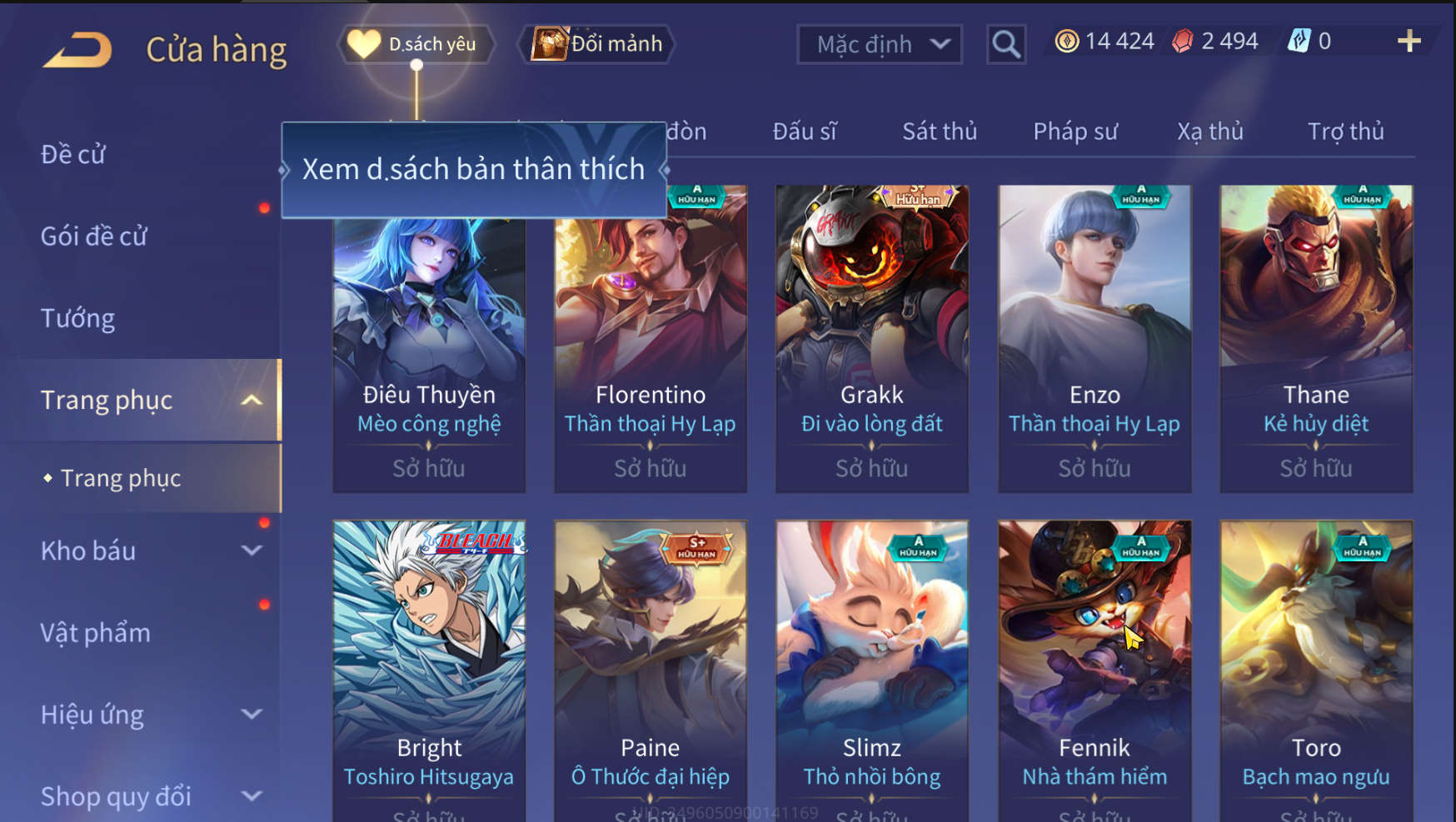The width and height of the screenshot is (1456, 822).
Task: Click the blue voucher currency icon
Action: [x=1299, y=41]
